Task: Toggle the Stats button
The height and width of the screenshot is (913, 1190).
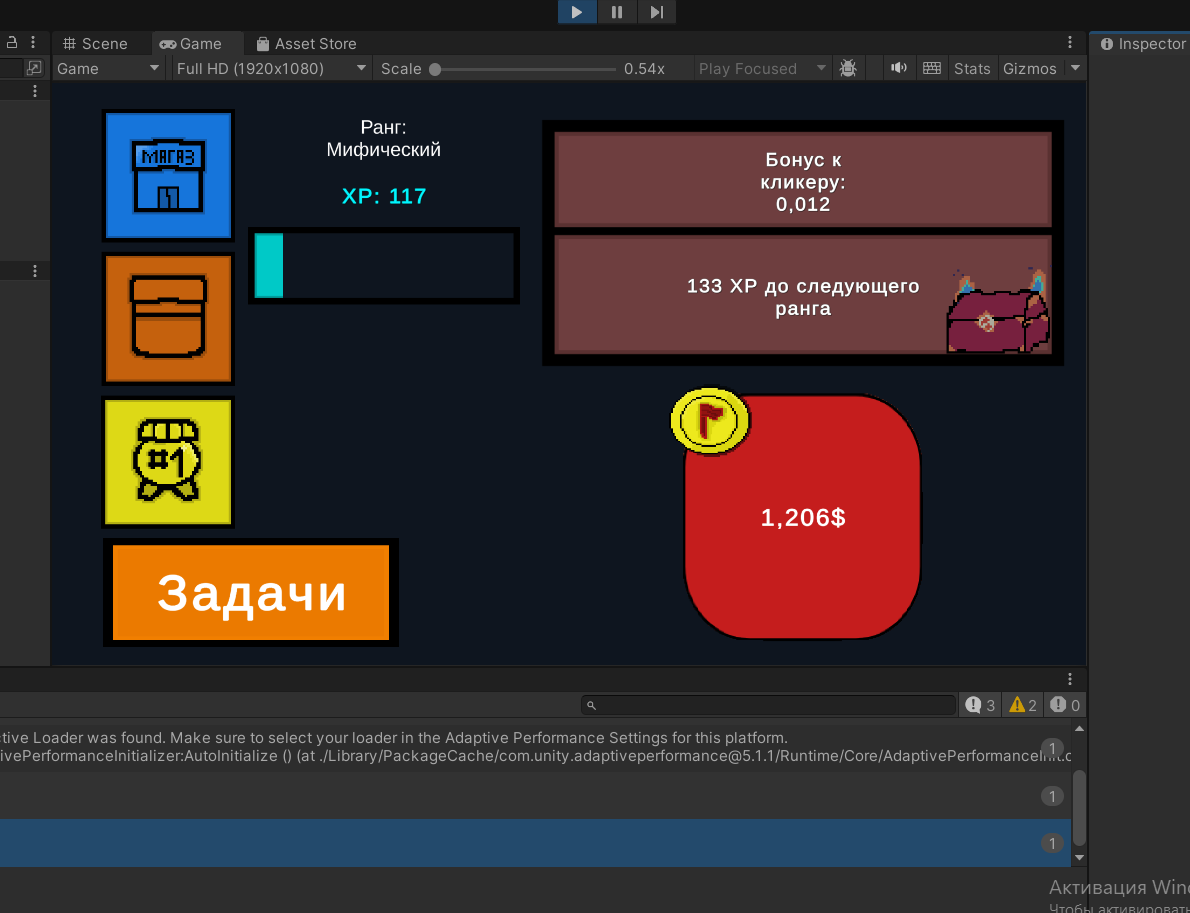Action: (972, 69)
